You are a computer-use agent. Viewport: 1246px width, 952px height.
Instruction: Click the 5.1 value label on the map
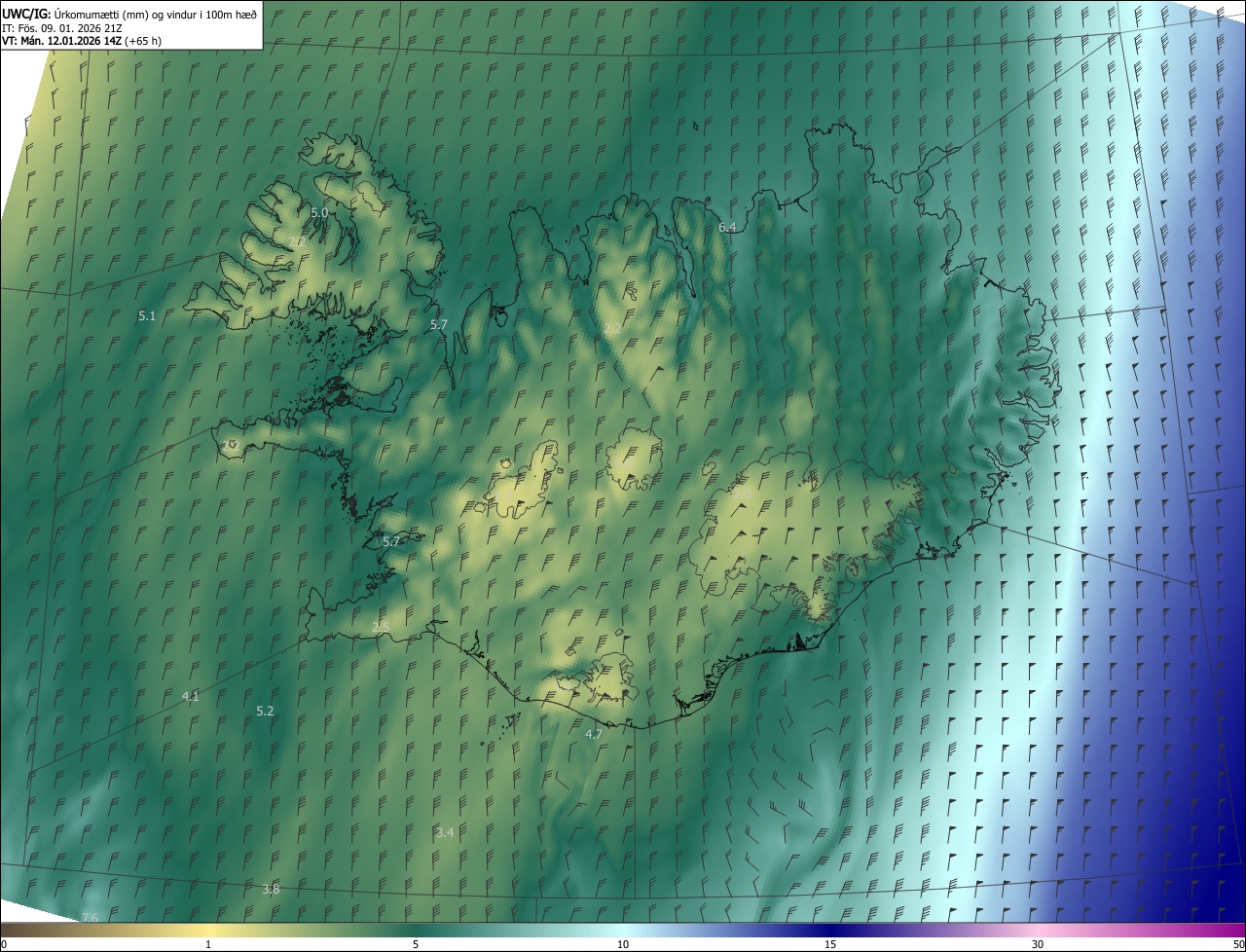[147, 315]
